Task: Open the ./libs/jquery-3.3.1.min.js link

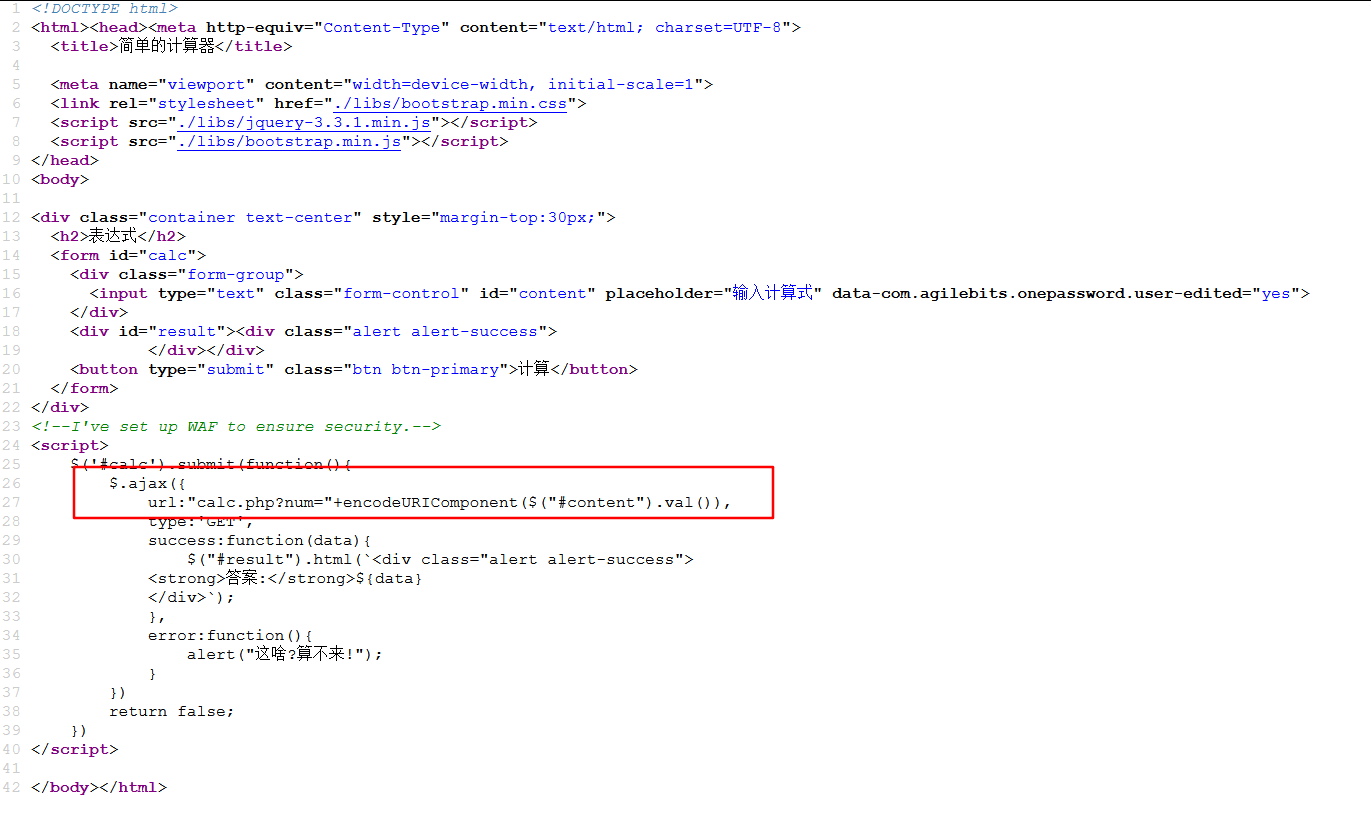Action: click(x=304, y=122)
